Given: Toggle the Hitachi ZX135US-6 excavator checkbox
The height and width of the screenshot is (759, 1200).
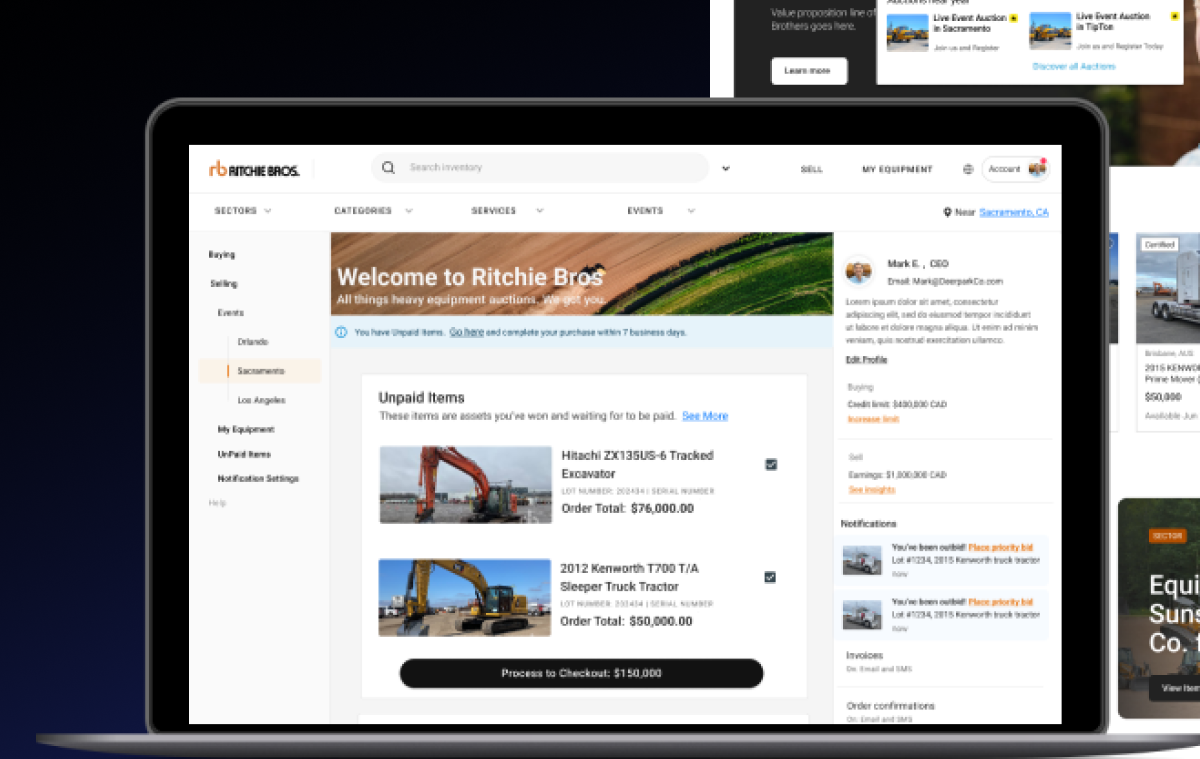Looking at the screenshot, I should [771, 464].
